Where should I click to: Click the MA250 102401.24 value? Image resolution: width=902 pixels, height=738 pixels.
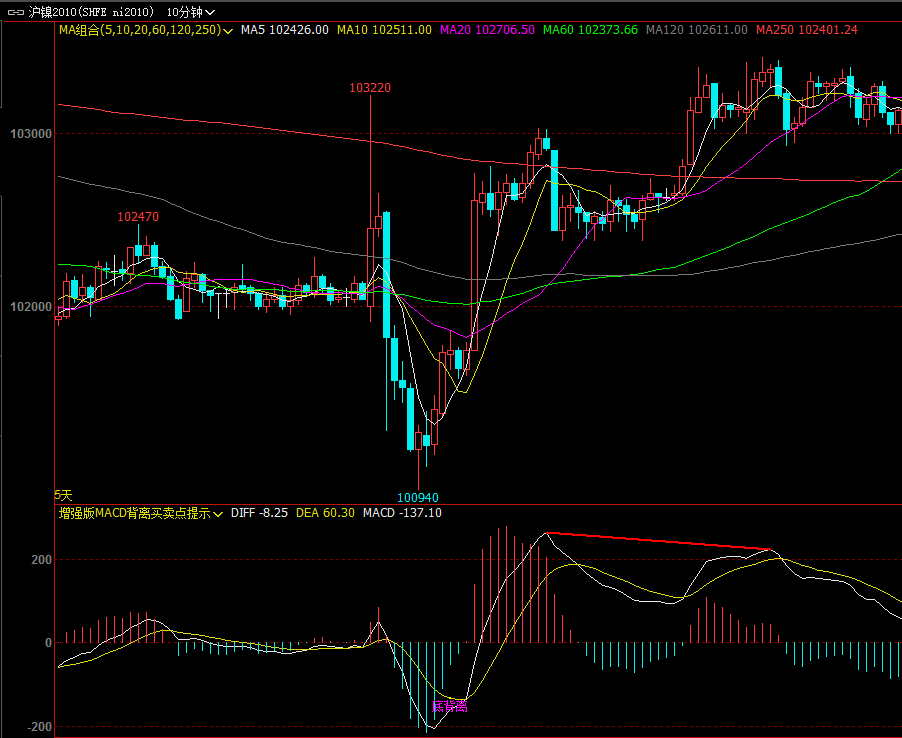coord(807,30)
